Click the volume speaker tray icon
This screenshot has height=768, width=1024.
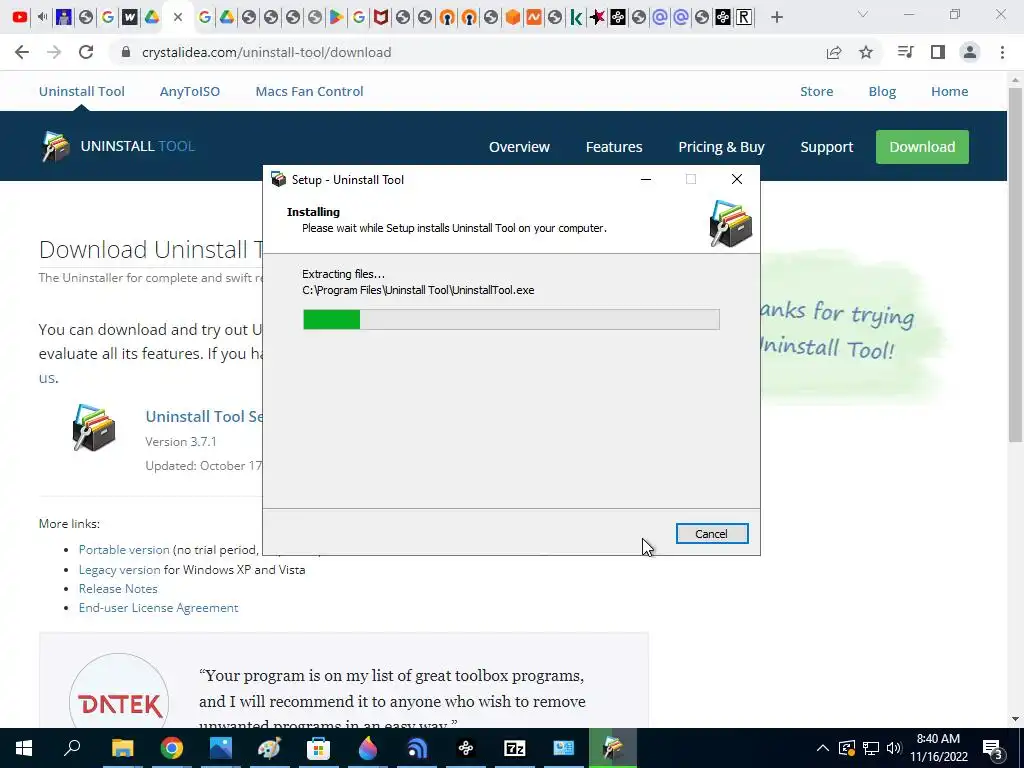pos(894,748)
